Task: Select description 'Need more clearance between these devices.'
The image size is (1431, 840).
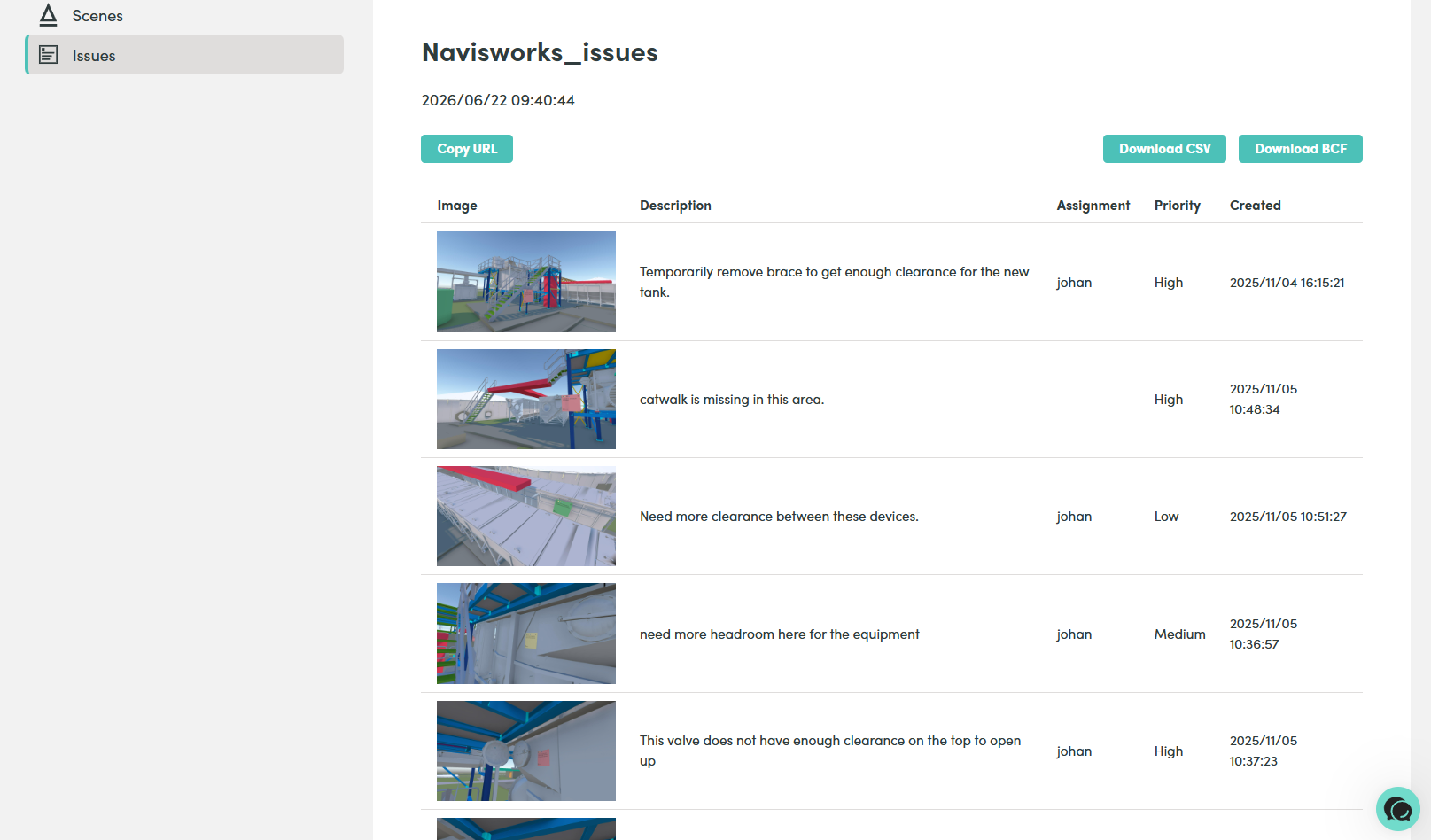Action: [x=779, y=517]
